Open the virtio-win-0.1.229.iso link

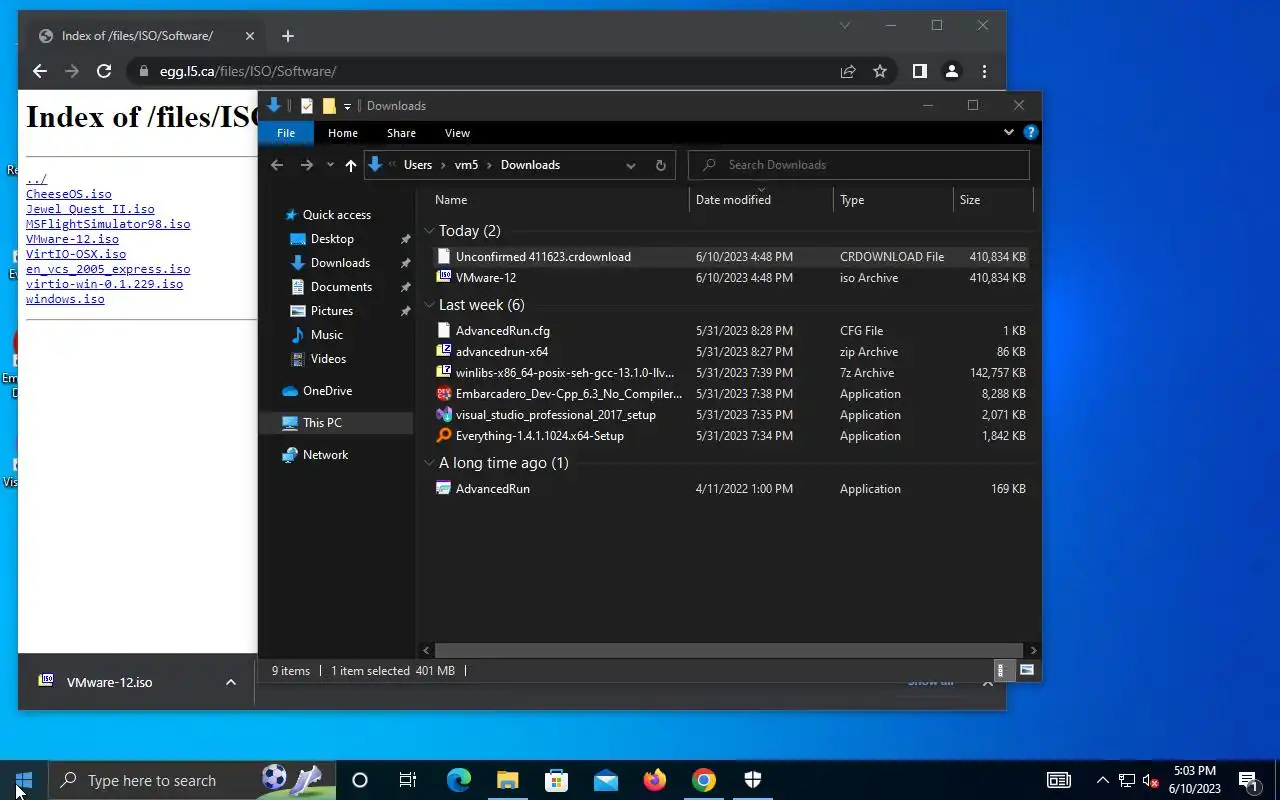pos(104,284)
